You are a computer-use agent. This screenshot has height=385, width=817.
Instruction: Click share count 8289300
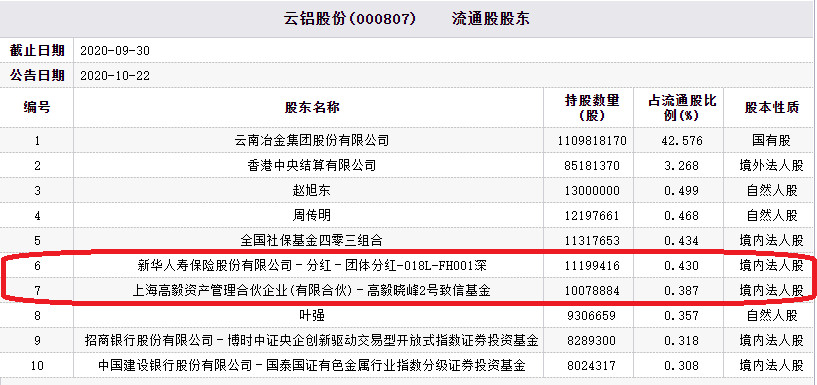pos(592,341)
